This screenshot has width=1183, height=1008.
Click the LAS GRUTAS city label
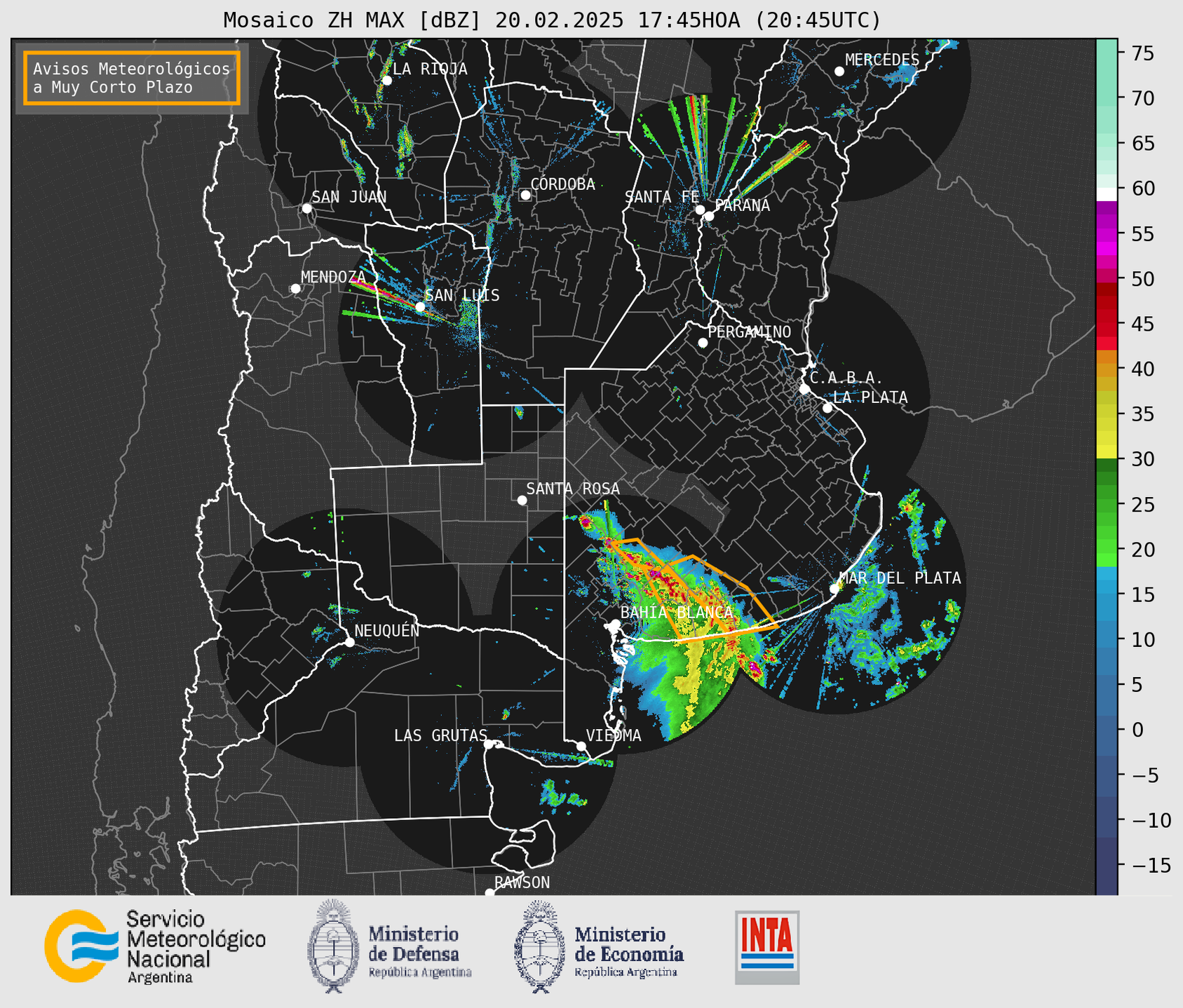coord(440,735)
